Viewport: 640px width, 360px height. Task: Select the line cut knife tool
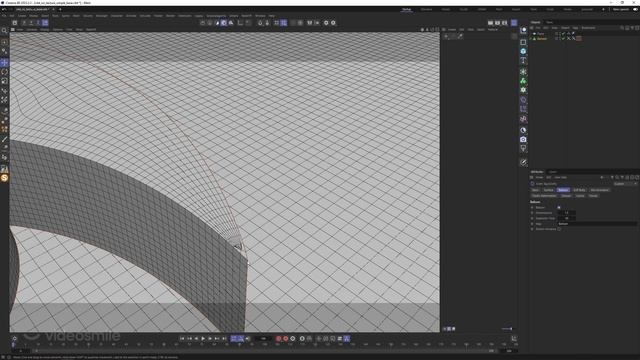(x=4, y=140)
